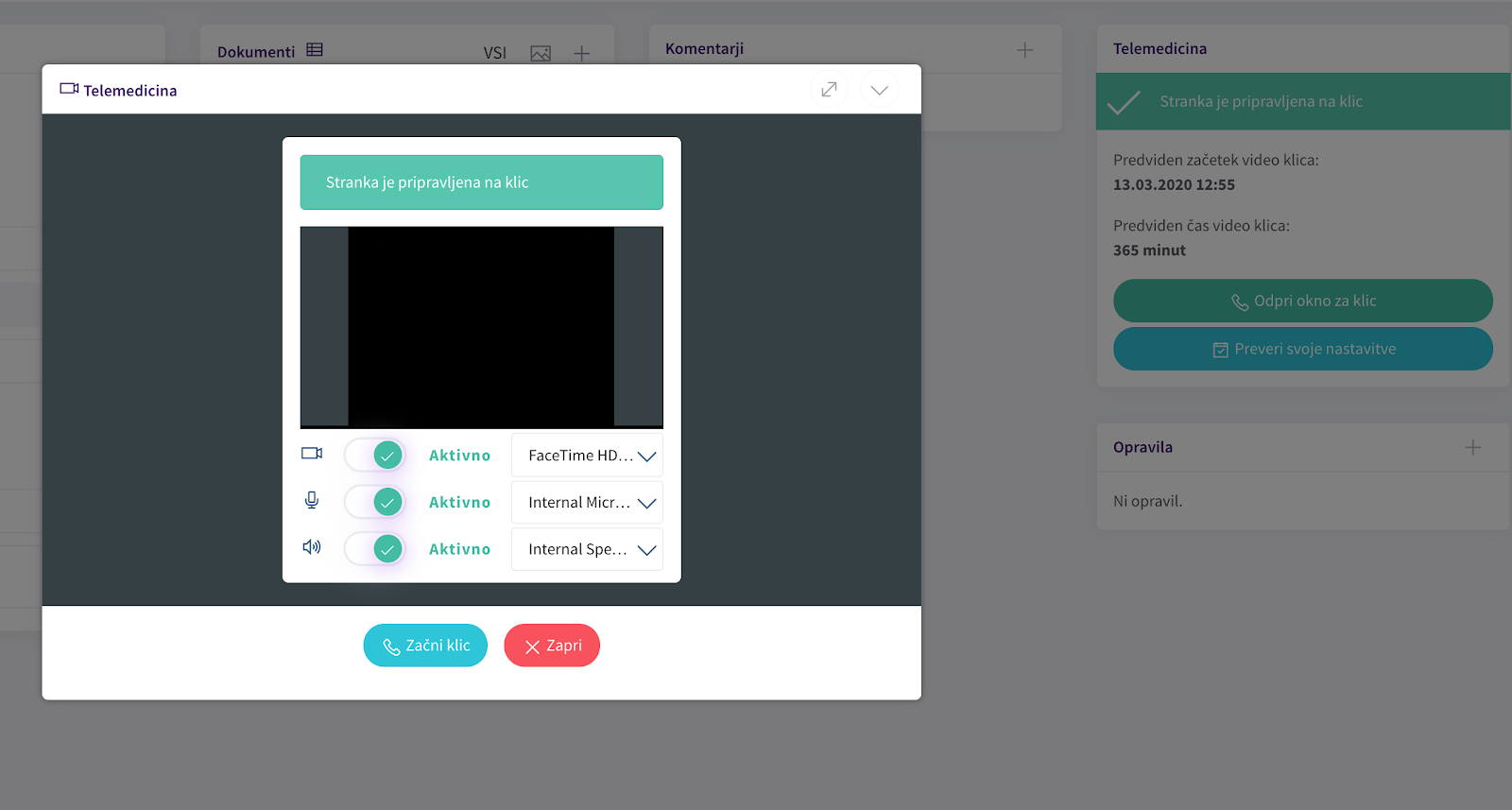Click the expand arrows icon in Telemedicina dialog

tap(829, 90)
